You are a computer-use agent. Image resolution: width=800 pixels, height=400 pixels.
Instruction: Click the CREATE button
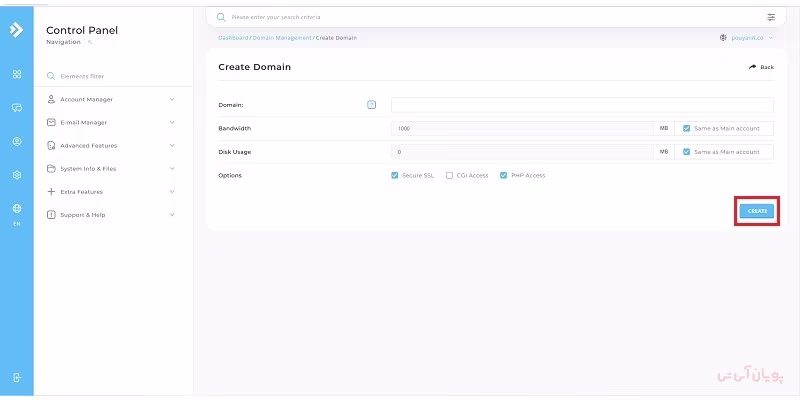(757, 211)
